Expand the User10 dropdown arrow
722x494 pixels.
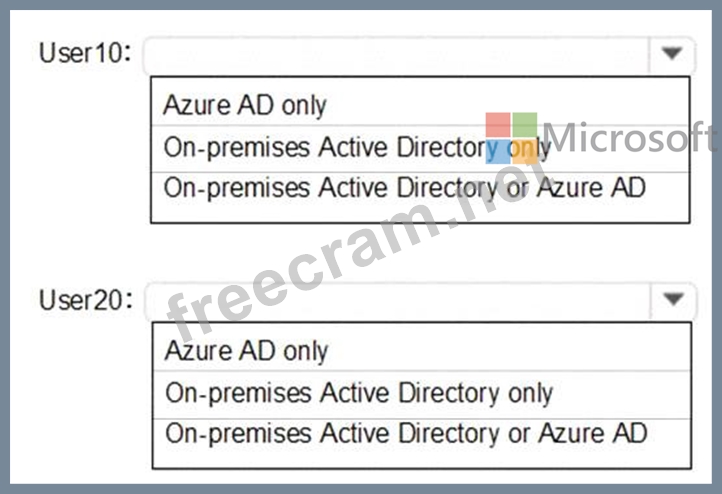(x=672, y=54)
